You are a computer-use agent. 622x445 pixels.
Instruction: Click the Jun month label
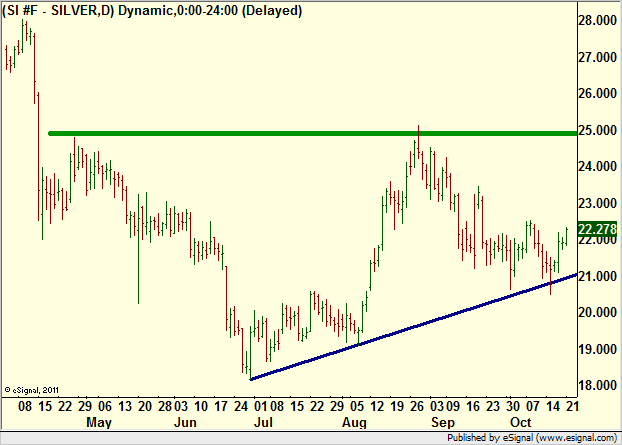185,422
